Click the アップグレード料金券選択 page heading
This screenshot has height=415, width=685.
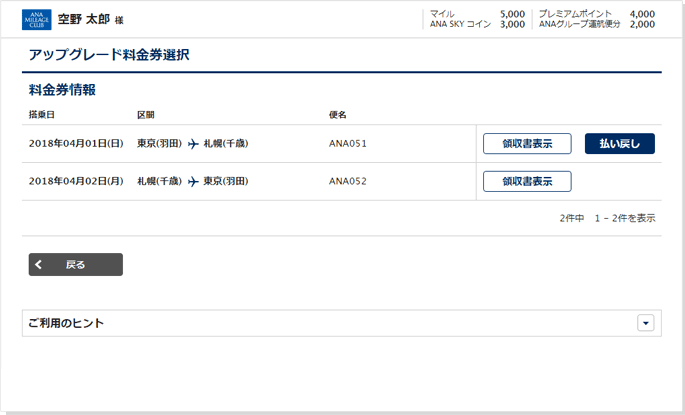[x=109, y=55]
